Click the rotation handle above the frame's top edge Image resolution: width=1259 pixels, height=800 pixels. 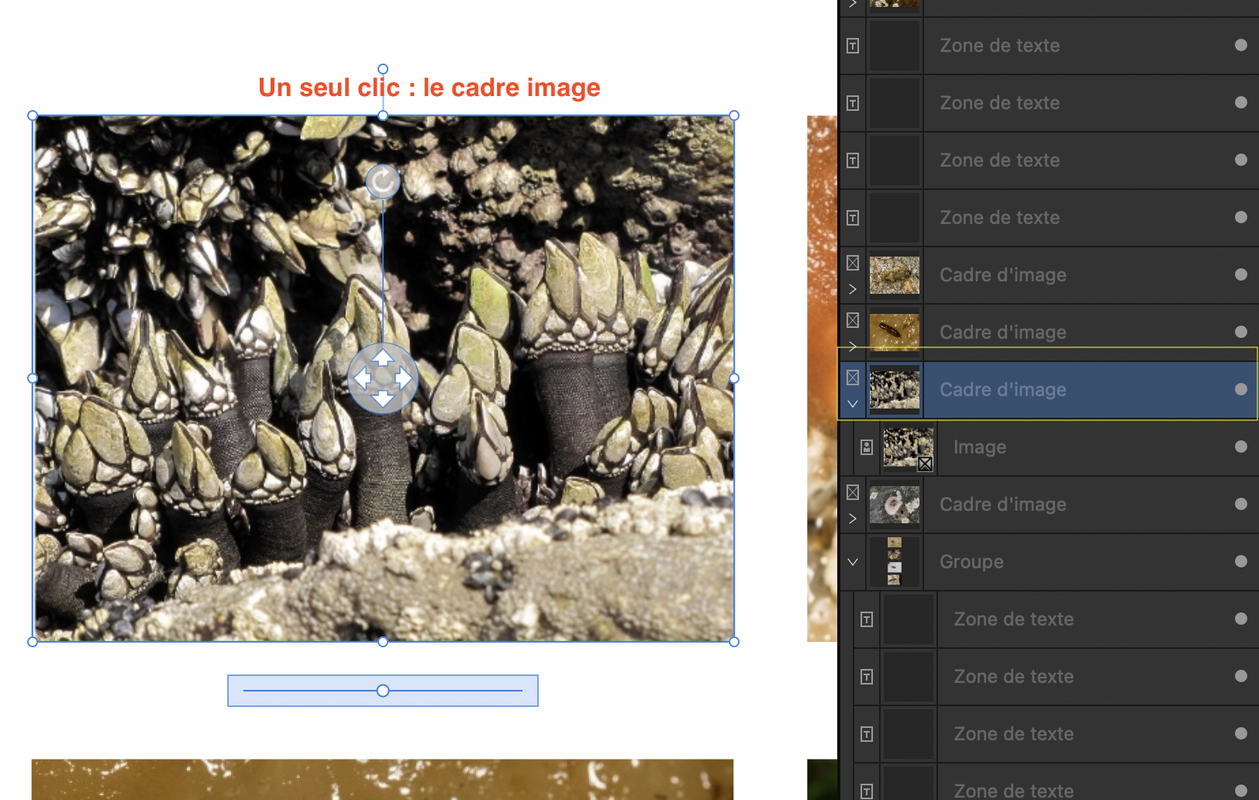click(x=383, y=69)
